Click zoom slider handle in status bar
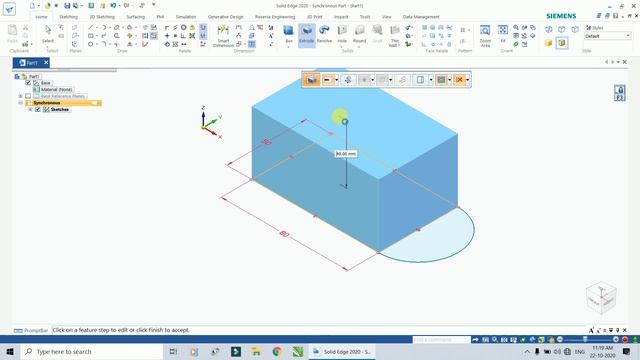This screenshot has width=640, height=360. point(585,339)
